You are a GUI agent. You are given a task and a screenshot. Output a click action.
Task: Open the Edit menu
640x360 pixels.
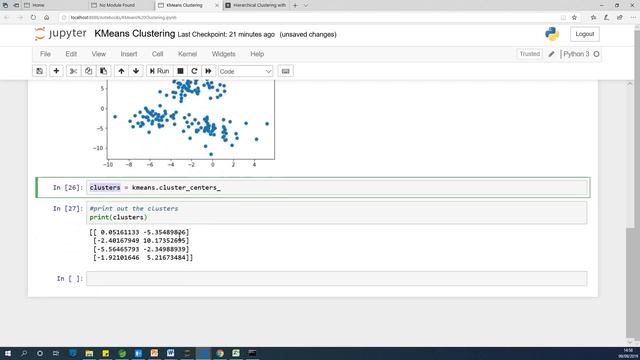(71, 54)
